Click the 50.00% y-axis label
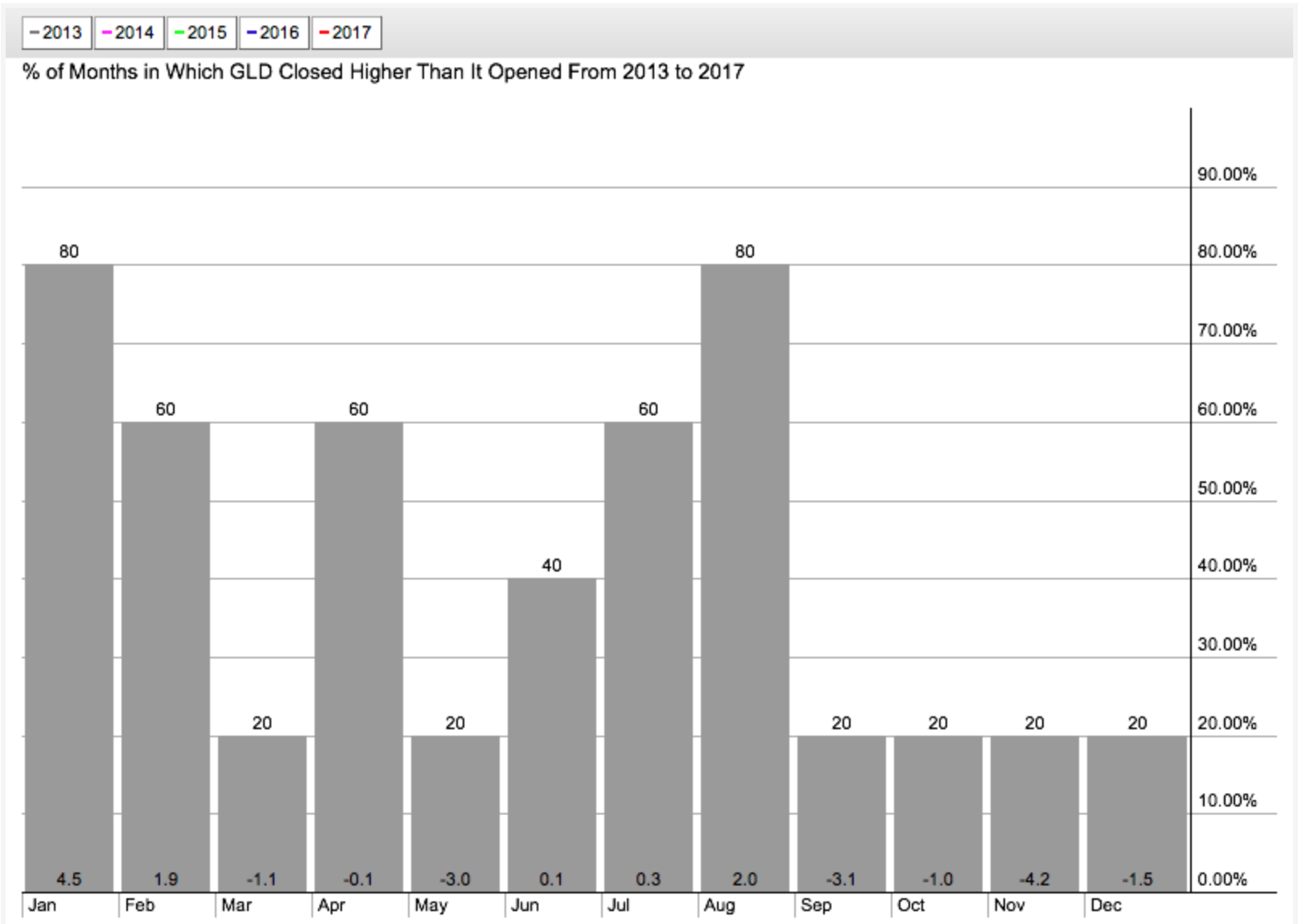1302x924 pixels. 1227,489
